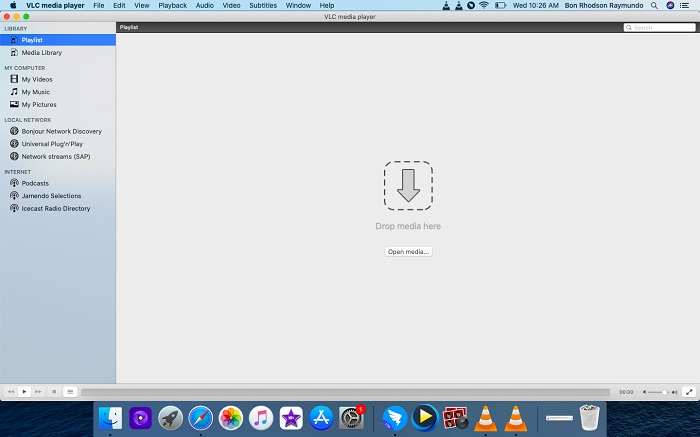The image size is (700, 437).
Task: Toggle fullscreen with the arrows button
Action: 689,391
